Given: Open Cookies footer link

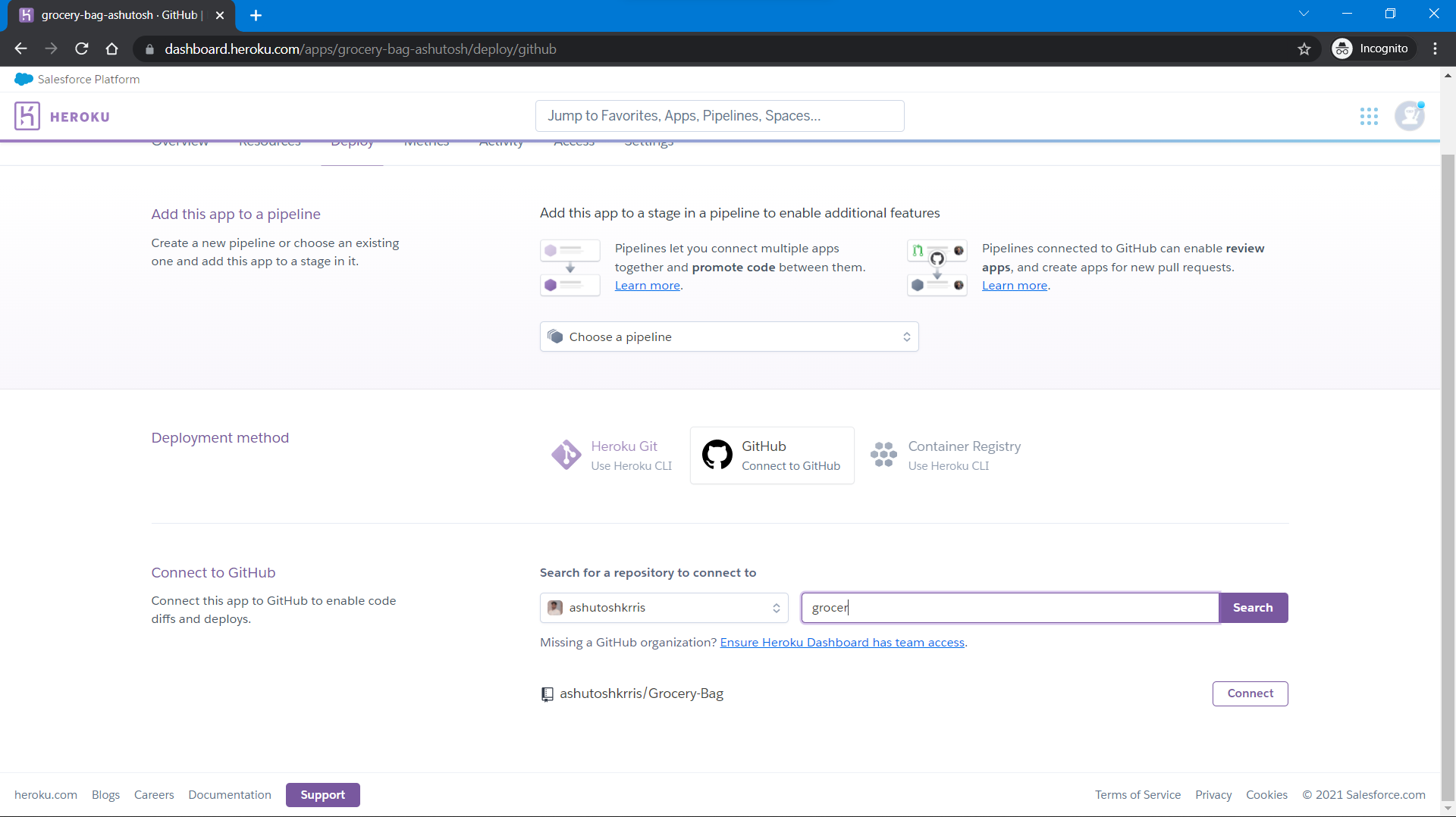Looking at the screenshot, I should tap(1266, 795).
